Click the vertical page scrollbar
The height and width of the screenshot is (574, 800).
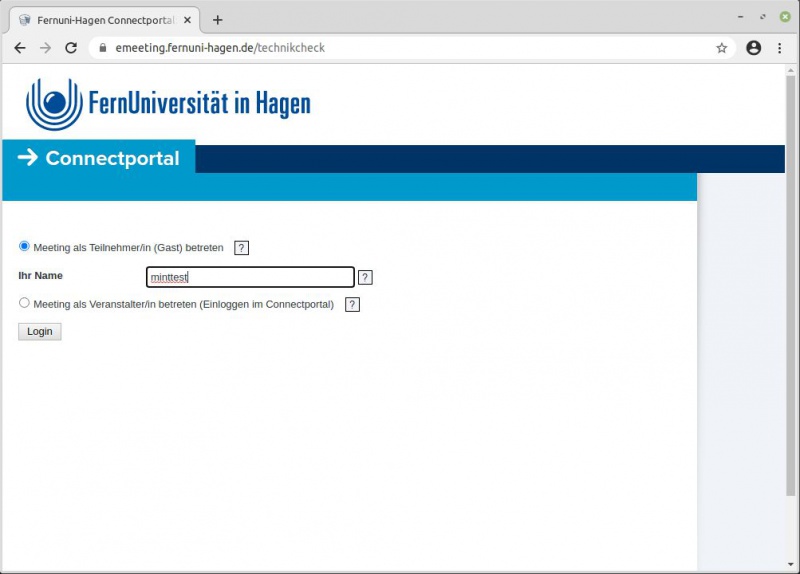[790, 286]
